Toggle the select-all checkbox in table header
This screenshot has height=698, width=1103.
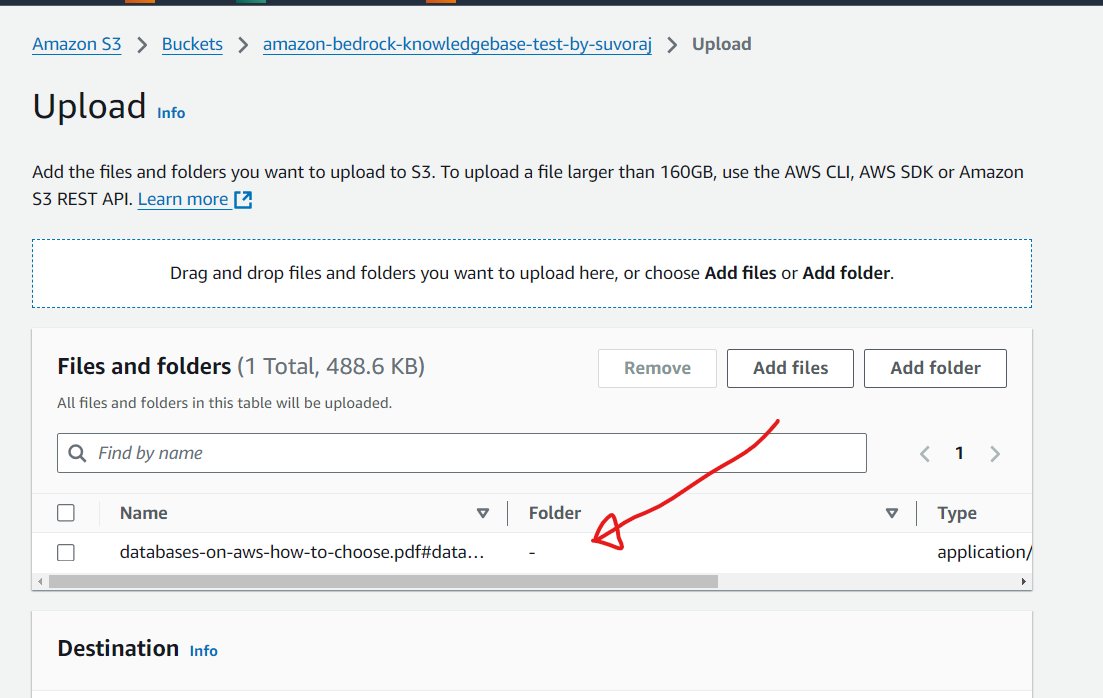[x=66, y=513]
